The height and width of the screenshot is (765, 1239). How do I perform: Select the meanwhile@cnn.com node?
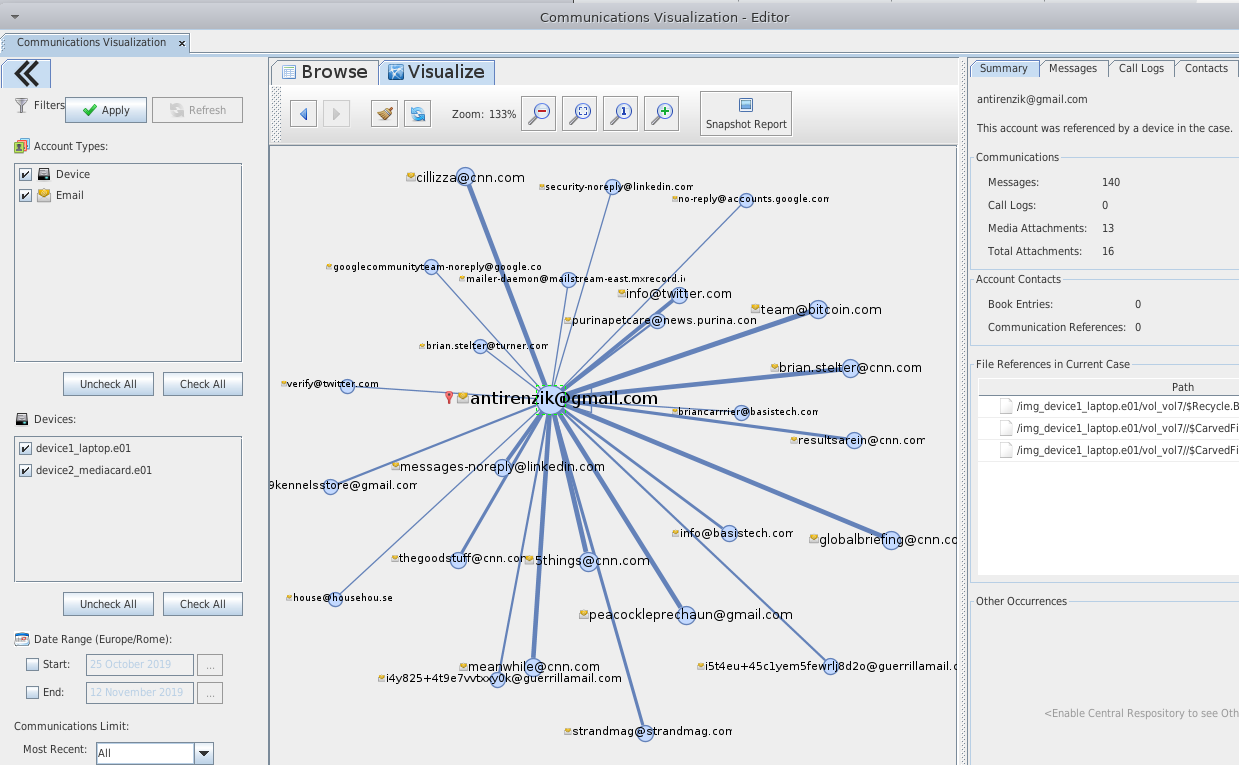coord(535,665)
